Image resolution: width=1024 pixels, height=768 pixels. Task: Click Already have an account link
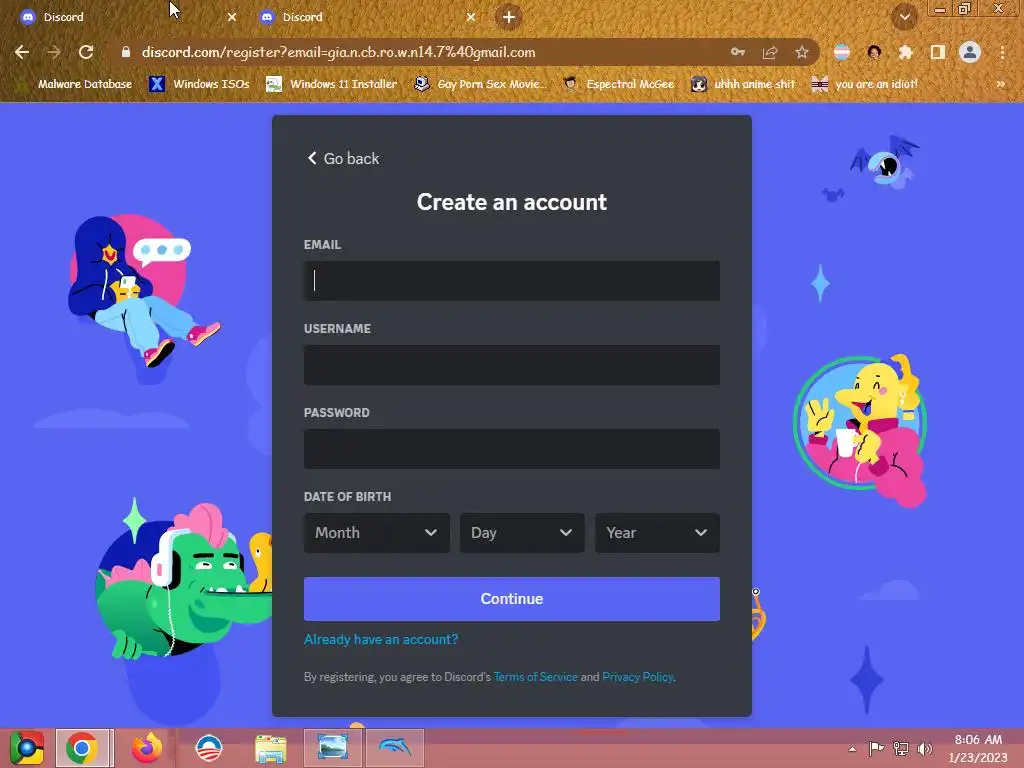[381, 639]
